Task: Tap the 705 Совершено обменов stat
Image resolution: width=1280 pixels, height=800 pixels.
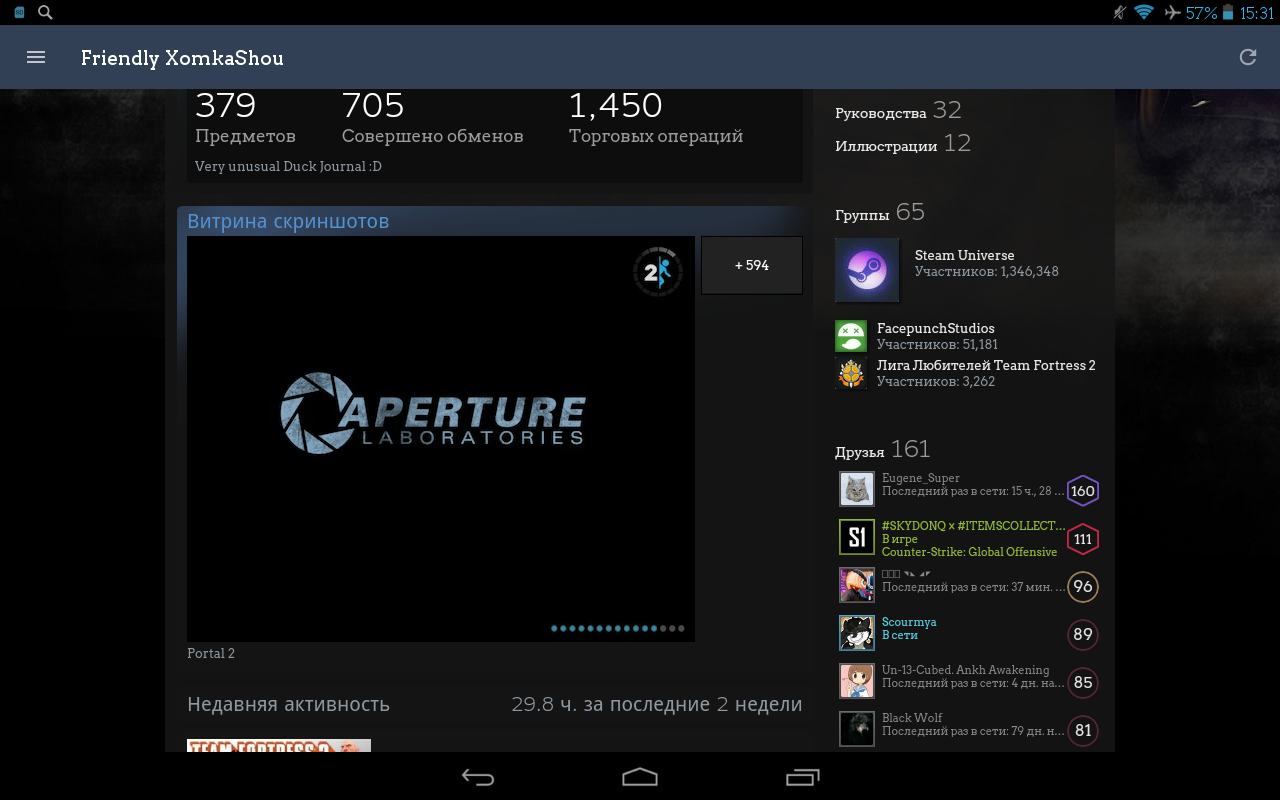Action: click(432, 118)
